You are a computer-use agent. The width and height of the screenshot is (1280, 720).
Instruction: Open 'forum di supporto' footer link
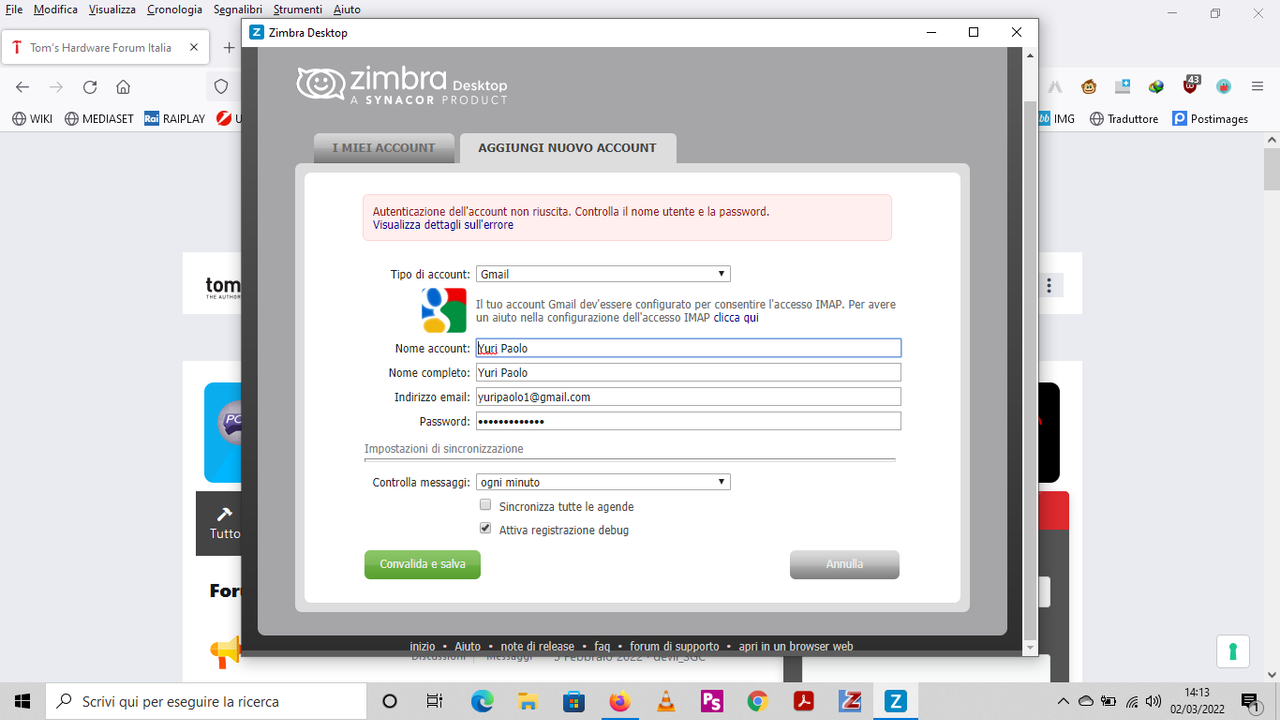pyautogui.click(x=674, y=646)
